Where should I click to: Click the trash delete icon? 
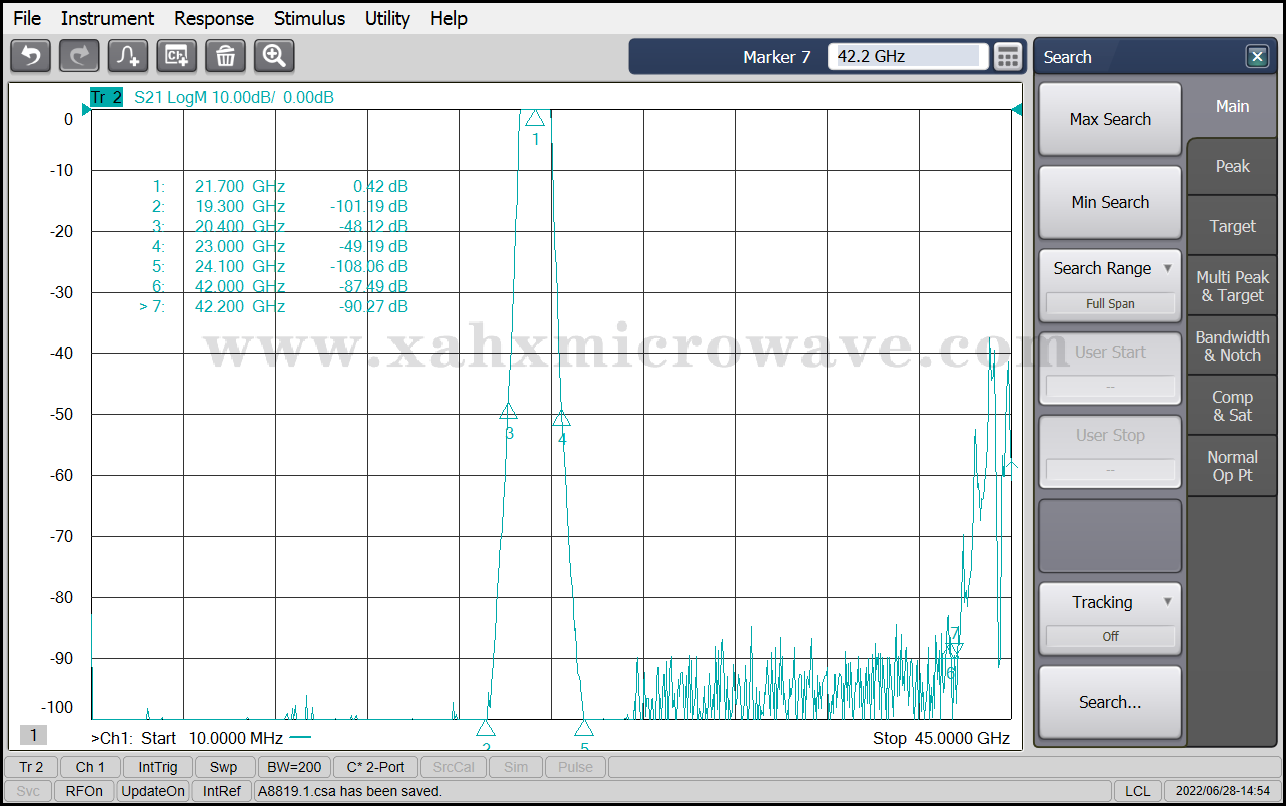[x=225, y=56]
